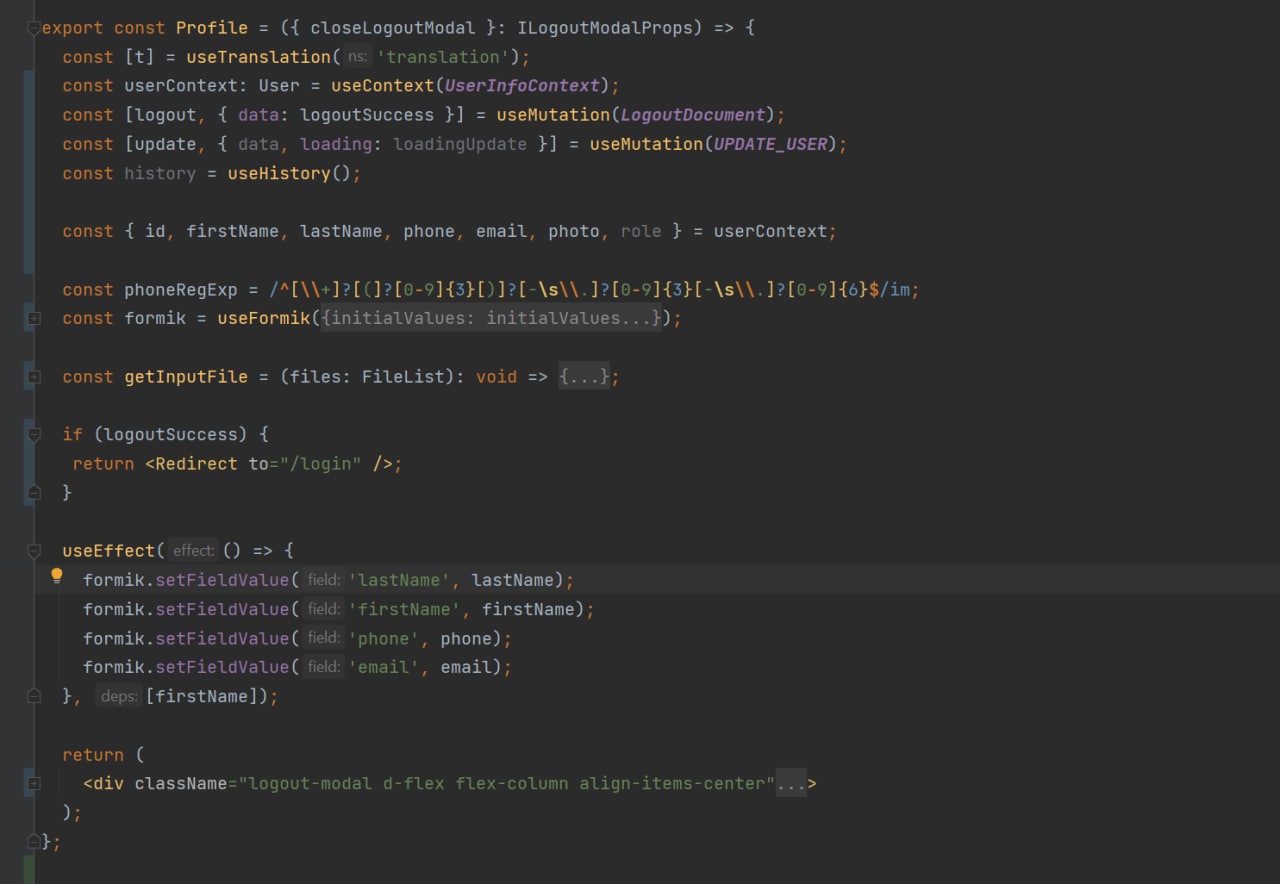Click the logoutSuccess alias in the useMutation line
This screenshot has width=1280, height=884.
[367, 115]
